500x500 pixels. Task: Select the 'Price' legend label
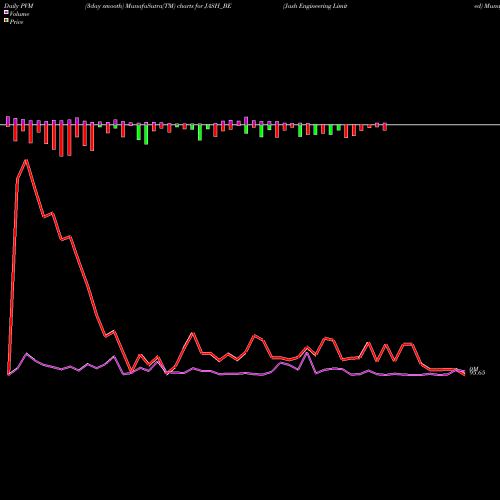16,22
